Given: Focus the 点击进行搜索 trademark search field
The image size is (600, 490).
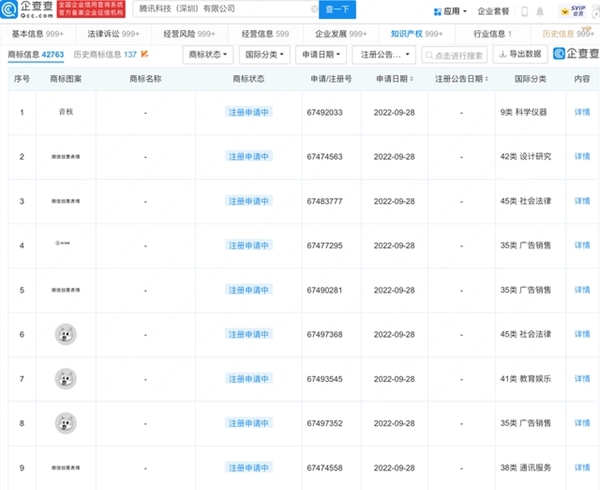Looking at the screenshot, I should tap(454, 55).
